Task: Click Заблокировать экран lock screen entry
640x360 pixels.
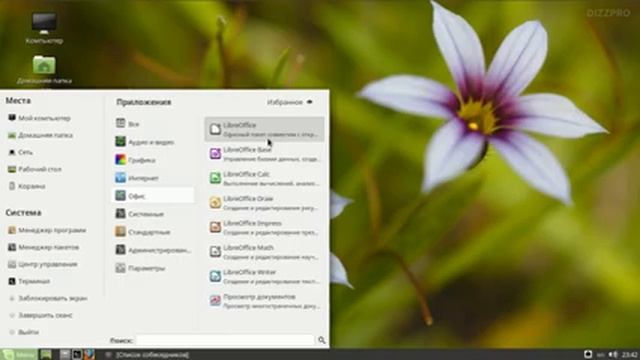Action: (48, 298)
